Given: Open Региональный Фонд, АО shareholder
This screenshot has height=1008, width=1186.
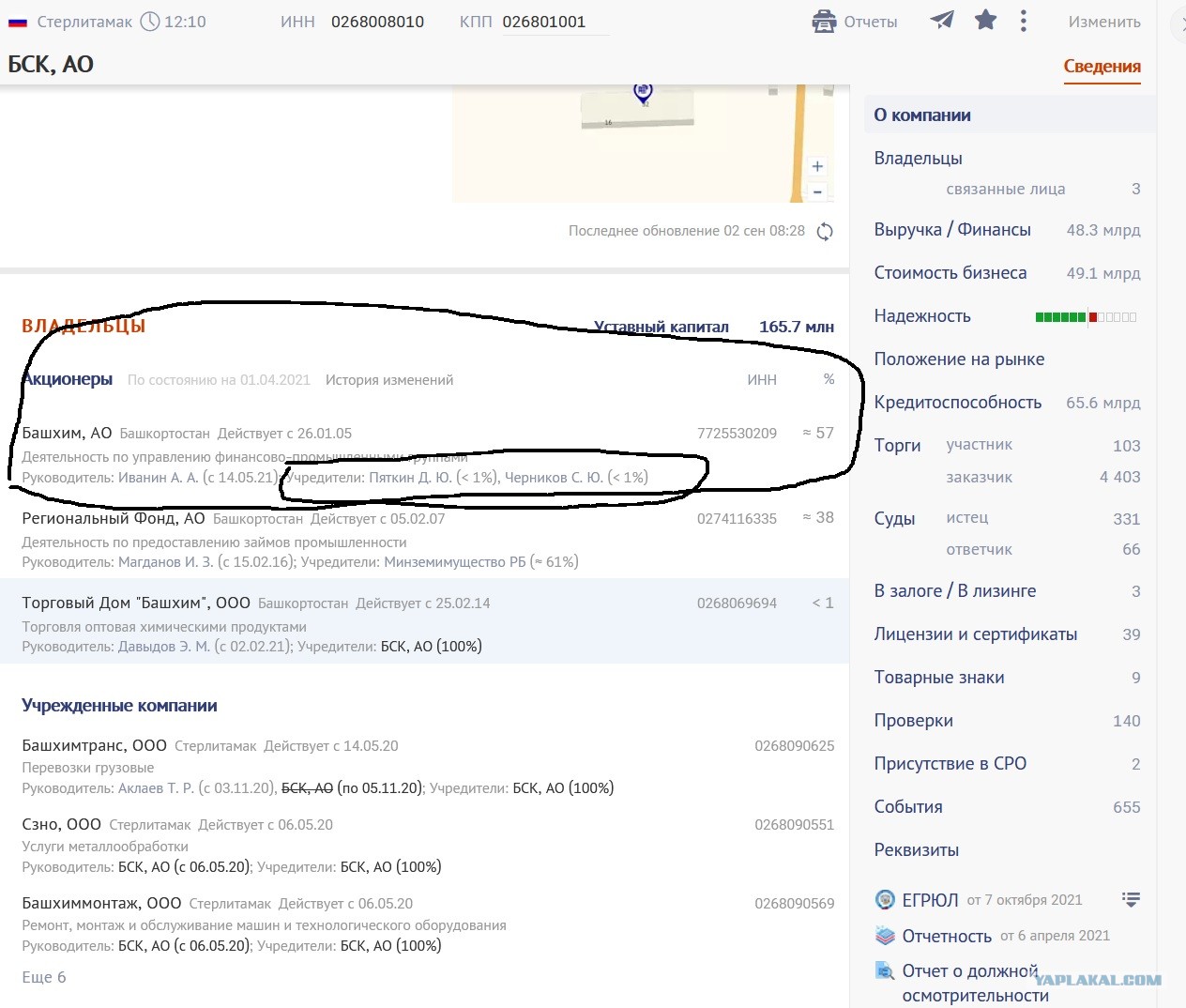Looking at the screenshot, I should pyautogui.click(x=114, y=518).
